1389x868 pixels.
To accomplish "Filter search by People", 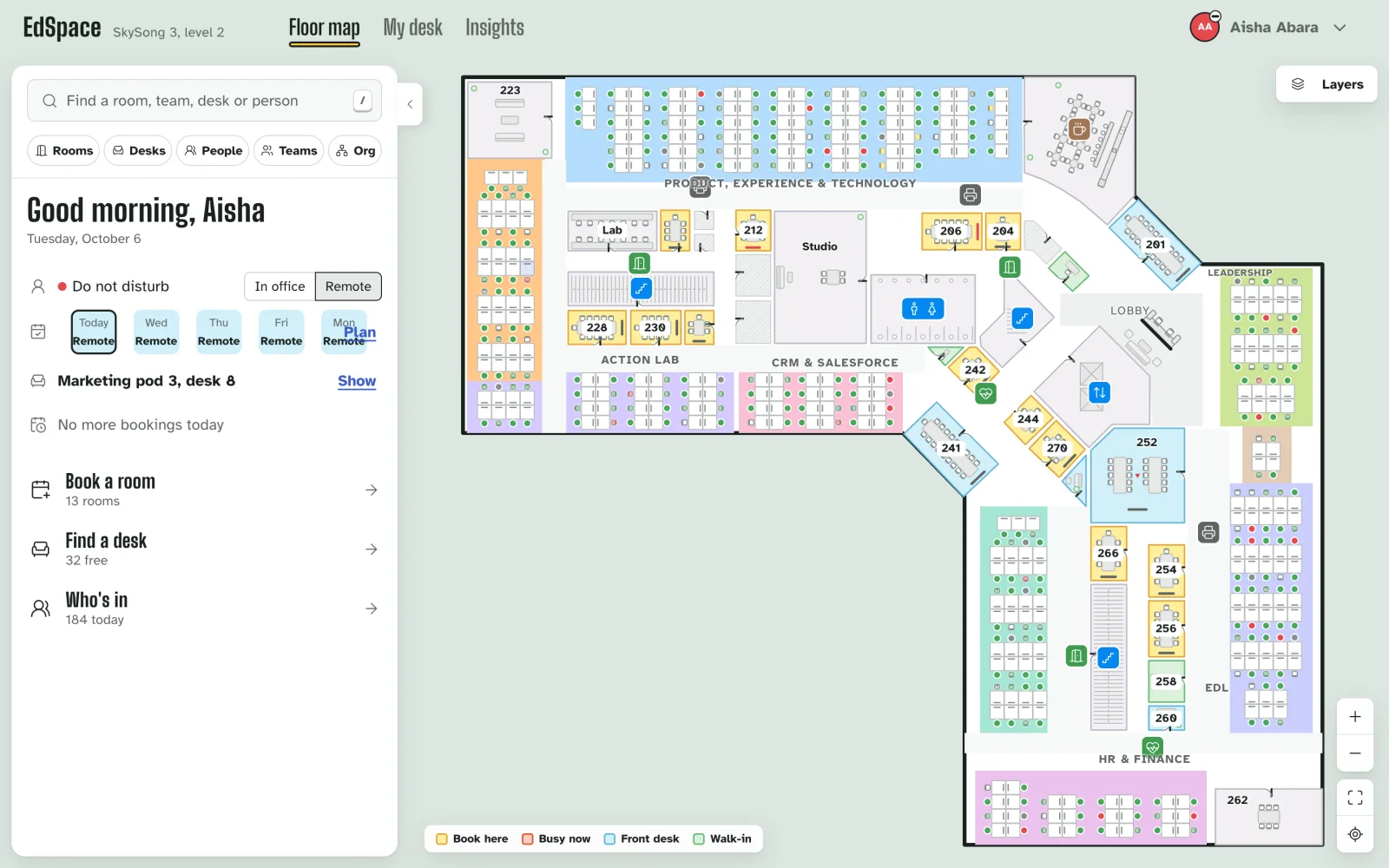I will [x=213, y=150].
